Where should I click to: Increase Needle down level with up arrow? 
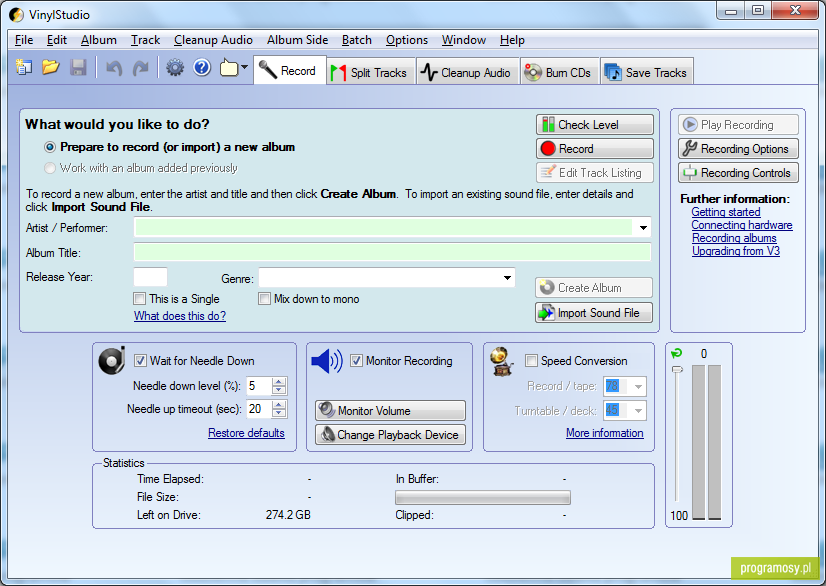(279, 382)
